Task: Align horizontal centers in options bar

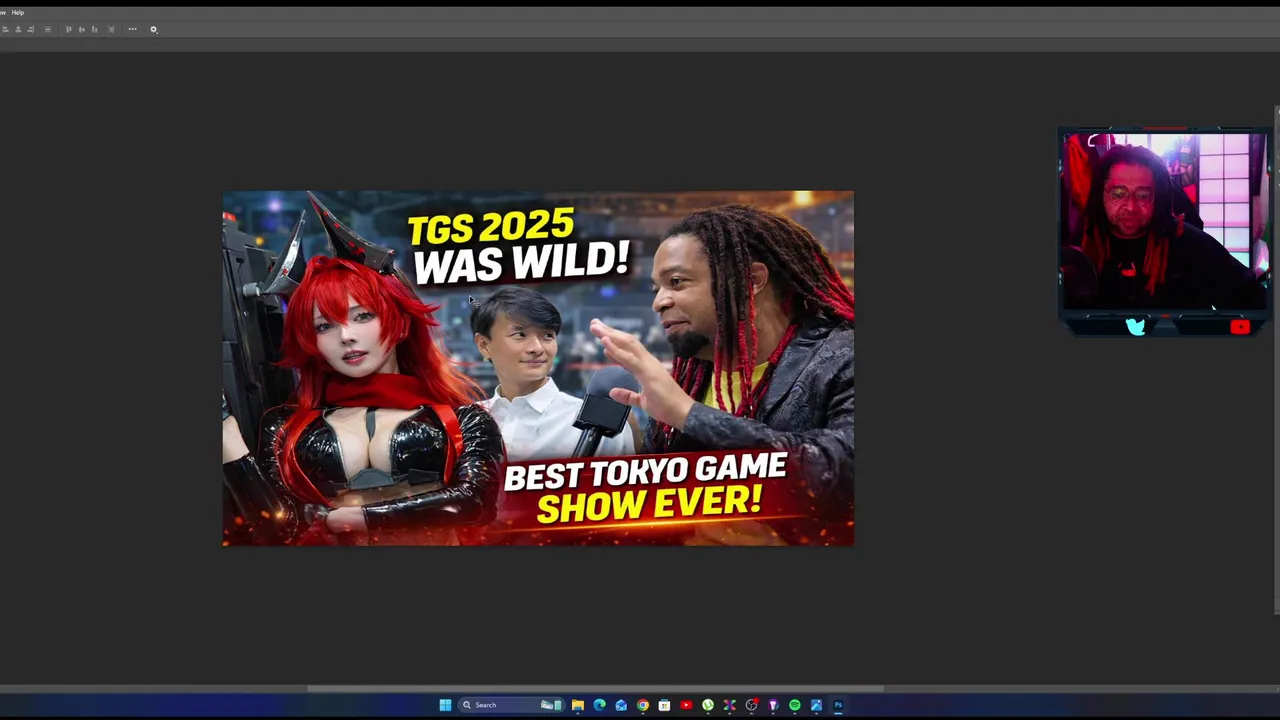Action: 18,29
